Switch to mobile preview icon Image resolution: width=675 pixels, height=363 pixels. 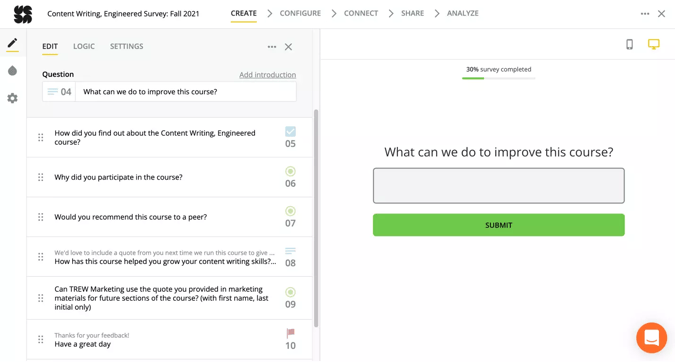click(629, 44)
